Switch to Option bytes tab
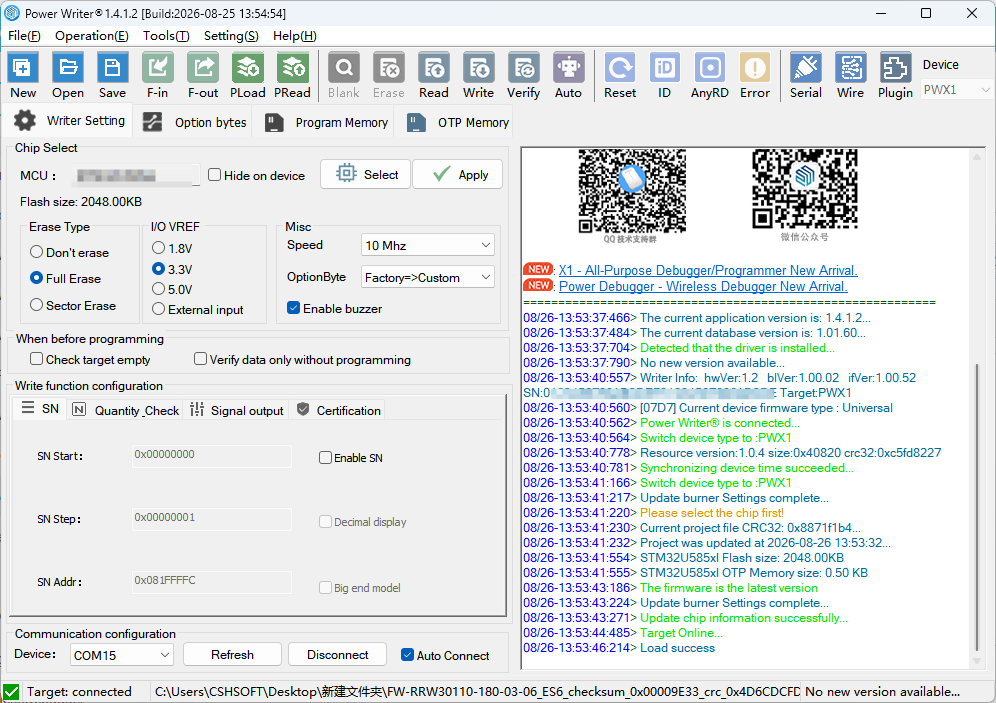The image size is (996, 703). [x=194, y=122]
